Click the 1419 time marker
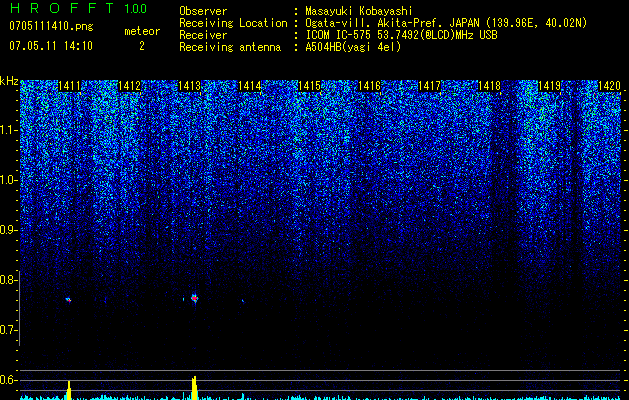This screenshot has width=629, height=400. pos(549,86)
